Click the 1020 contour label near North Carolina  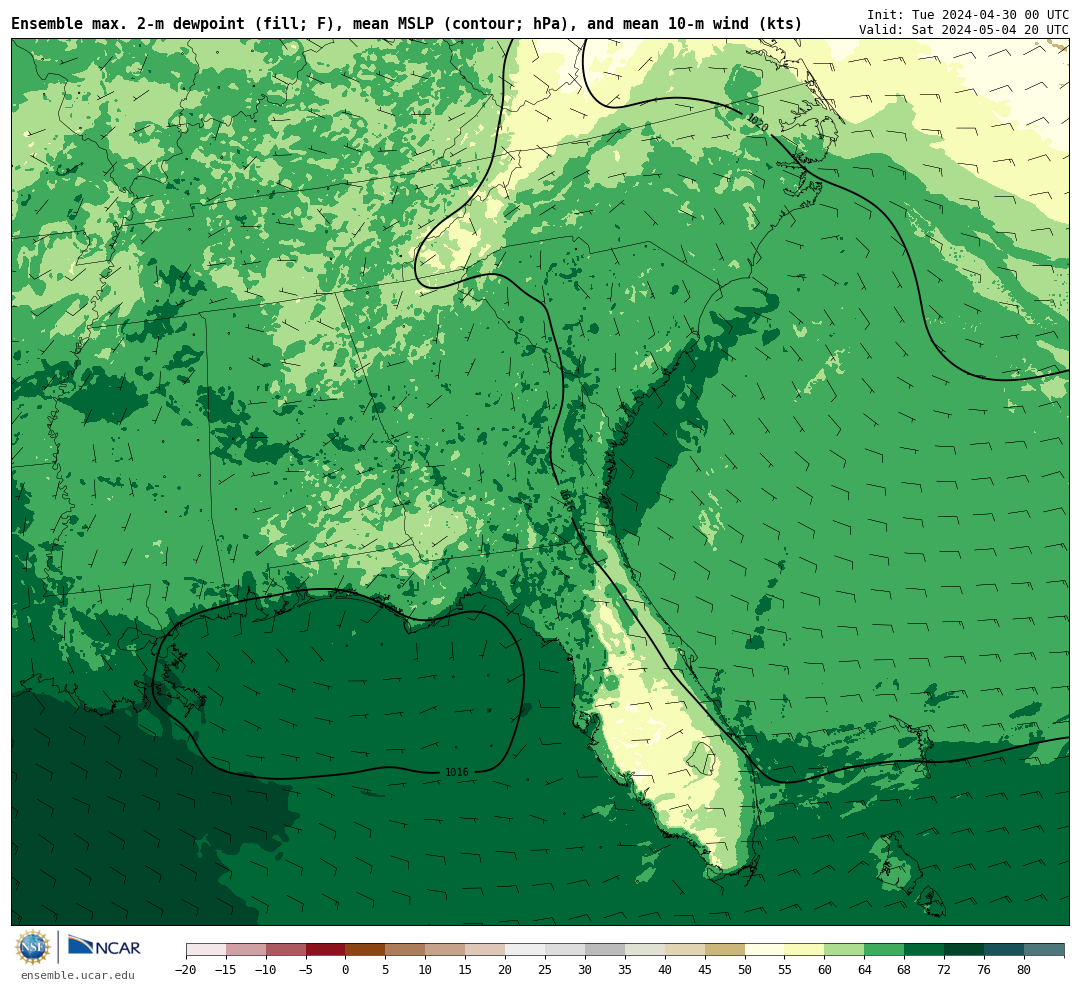point(757,123)
